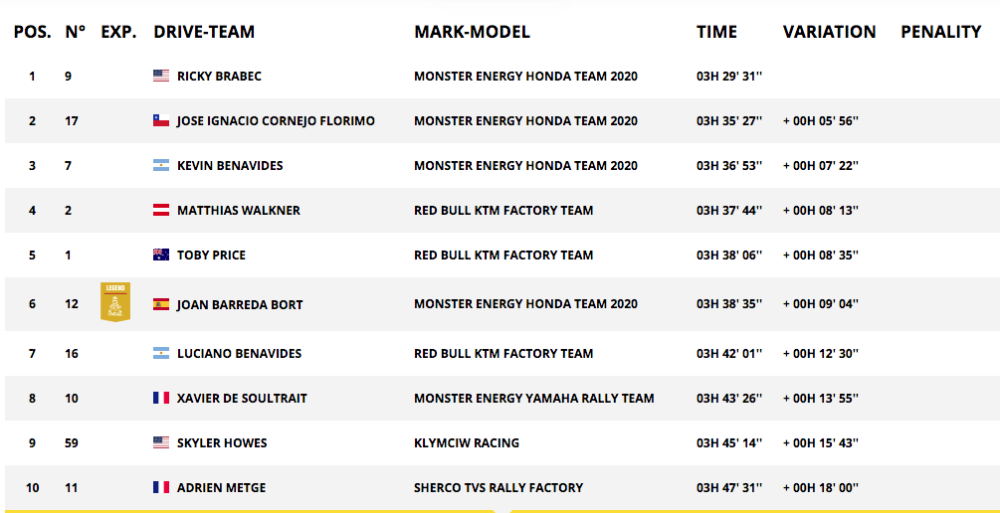
Task: Select rider Toby Price's name
Action: coord(211,255)
